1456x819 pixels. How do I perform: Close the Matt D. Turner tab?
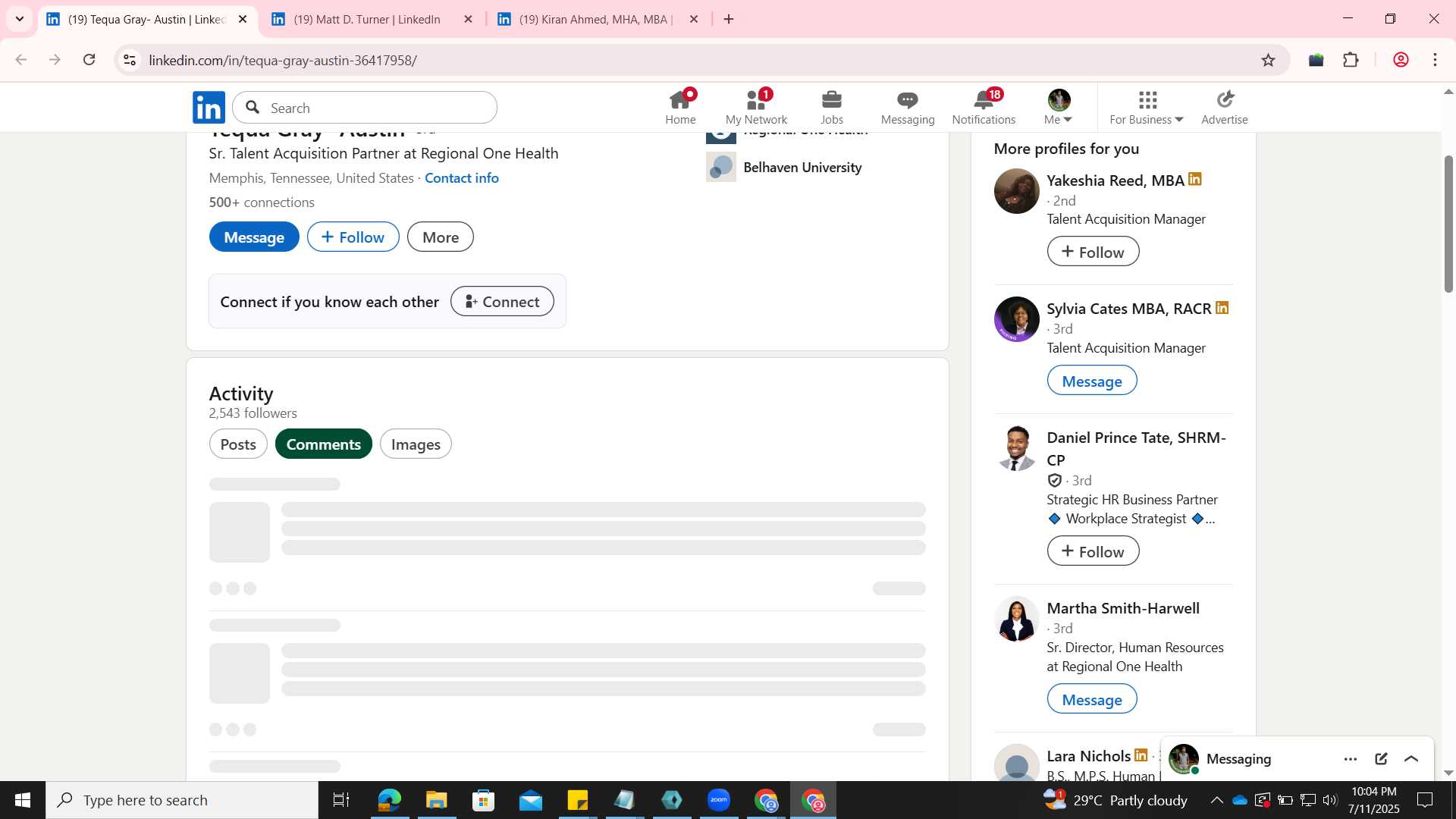[468, 19]
